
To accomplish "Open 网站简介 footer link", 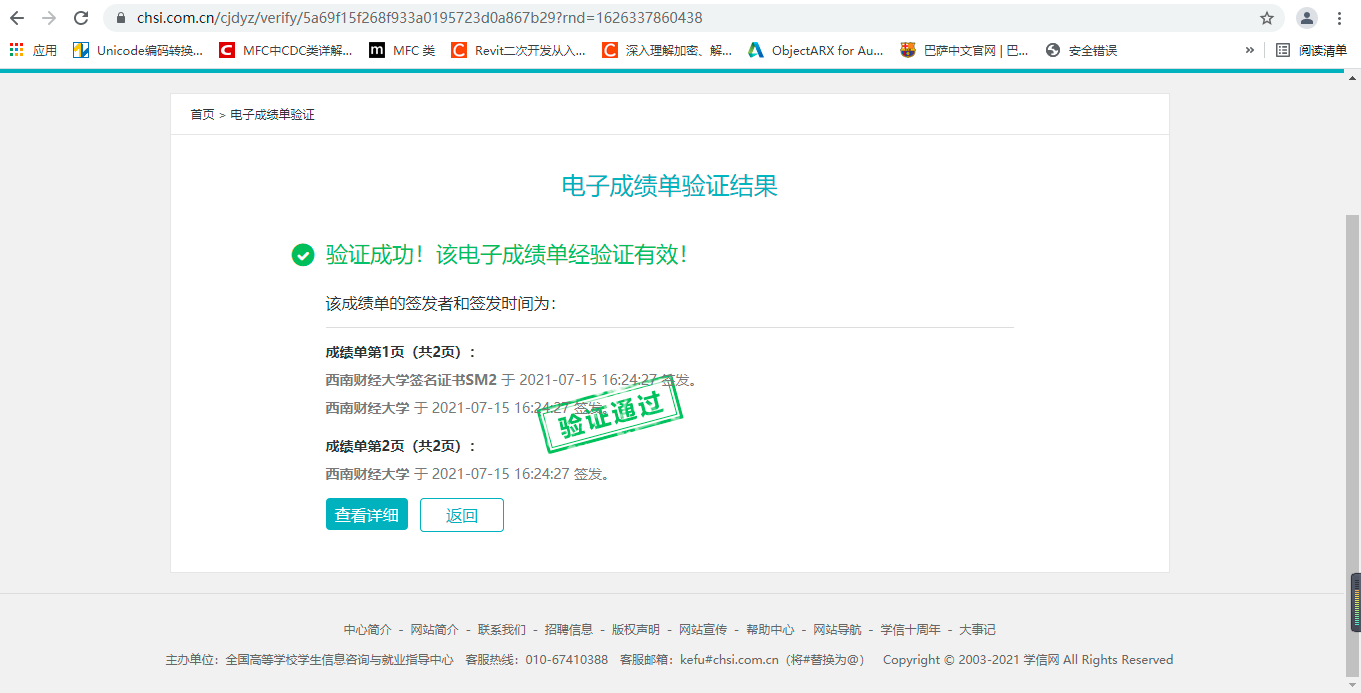I will pos(435,630).
